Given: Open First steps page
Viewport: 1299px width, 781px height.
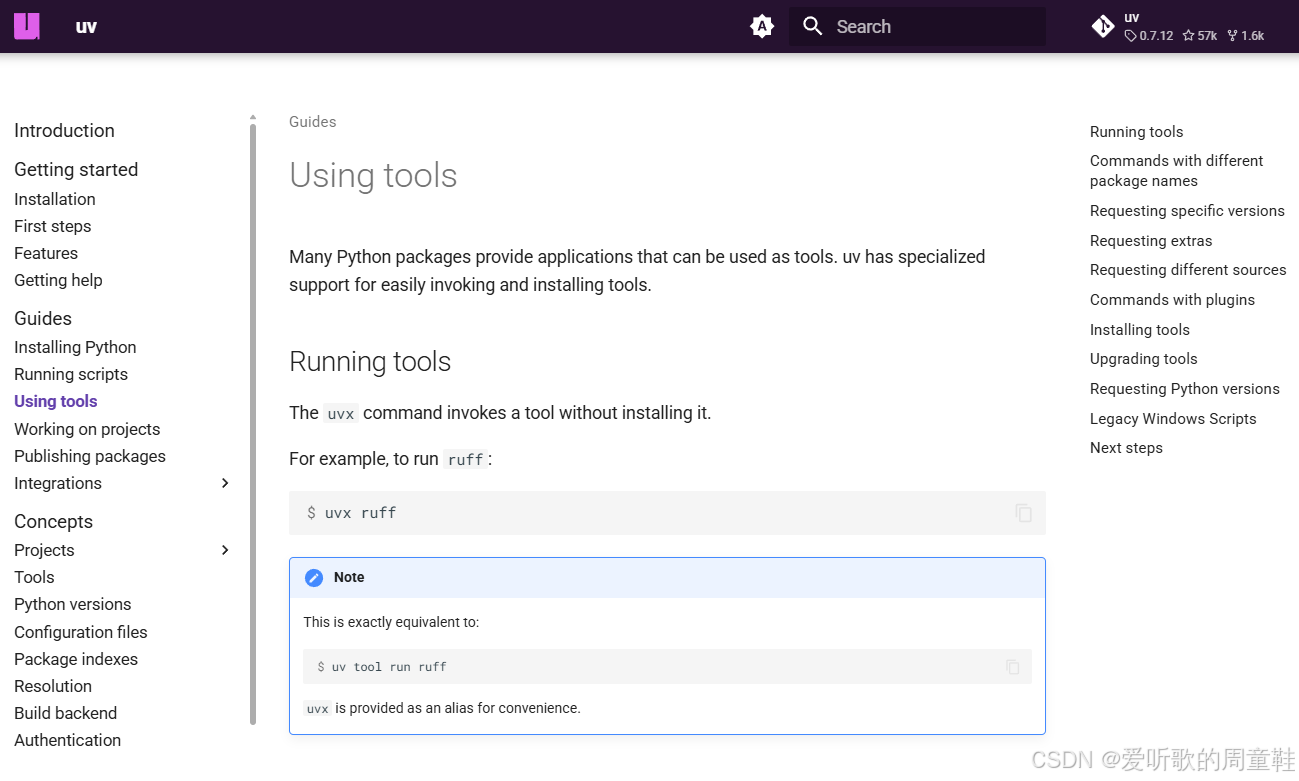Looking at the screenshot, I should tap(53, 227).
